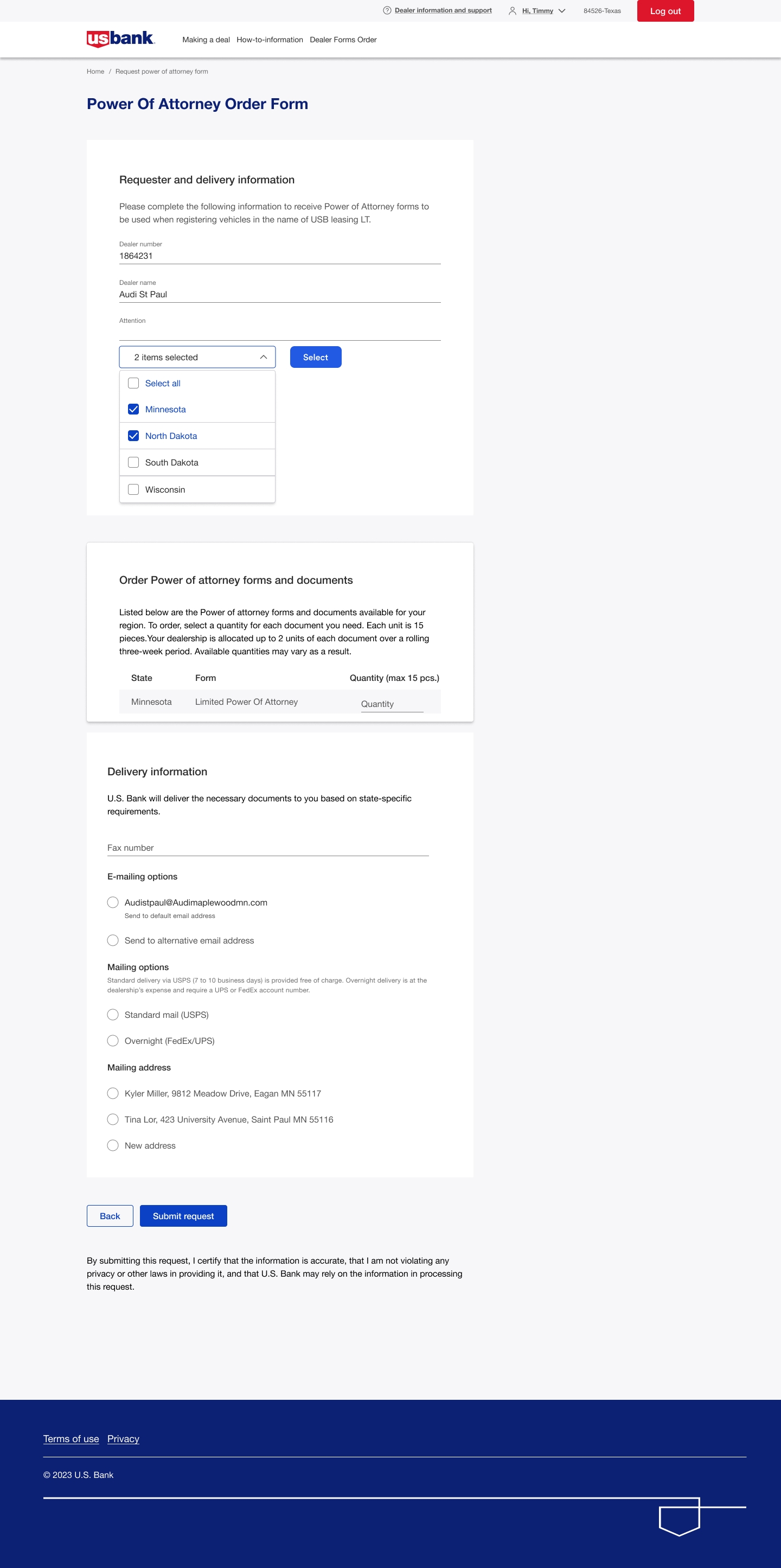Viewport: 781px width, 1568px height.
Task: Expand the Hi, Timmy account chevron
Action: (562, 10)
